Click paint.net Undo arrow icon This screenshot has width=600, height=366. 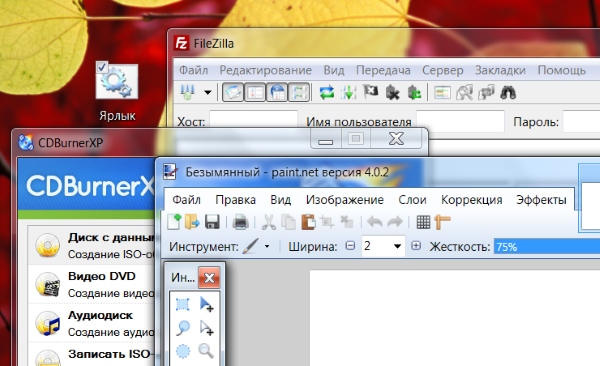[374, 222]
